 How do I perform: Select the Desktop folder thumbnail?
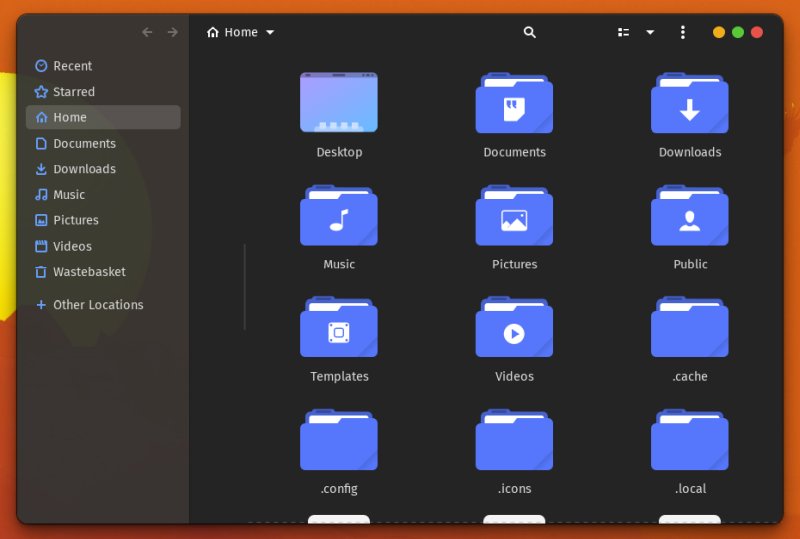339,103
